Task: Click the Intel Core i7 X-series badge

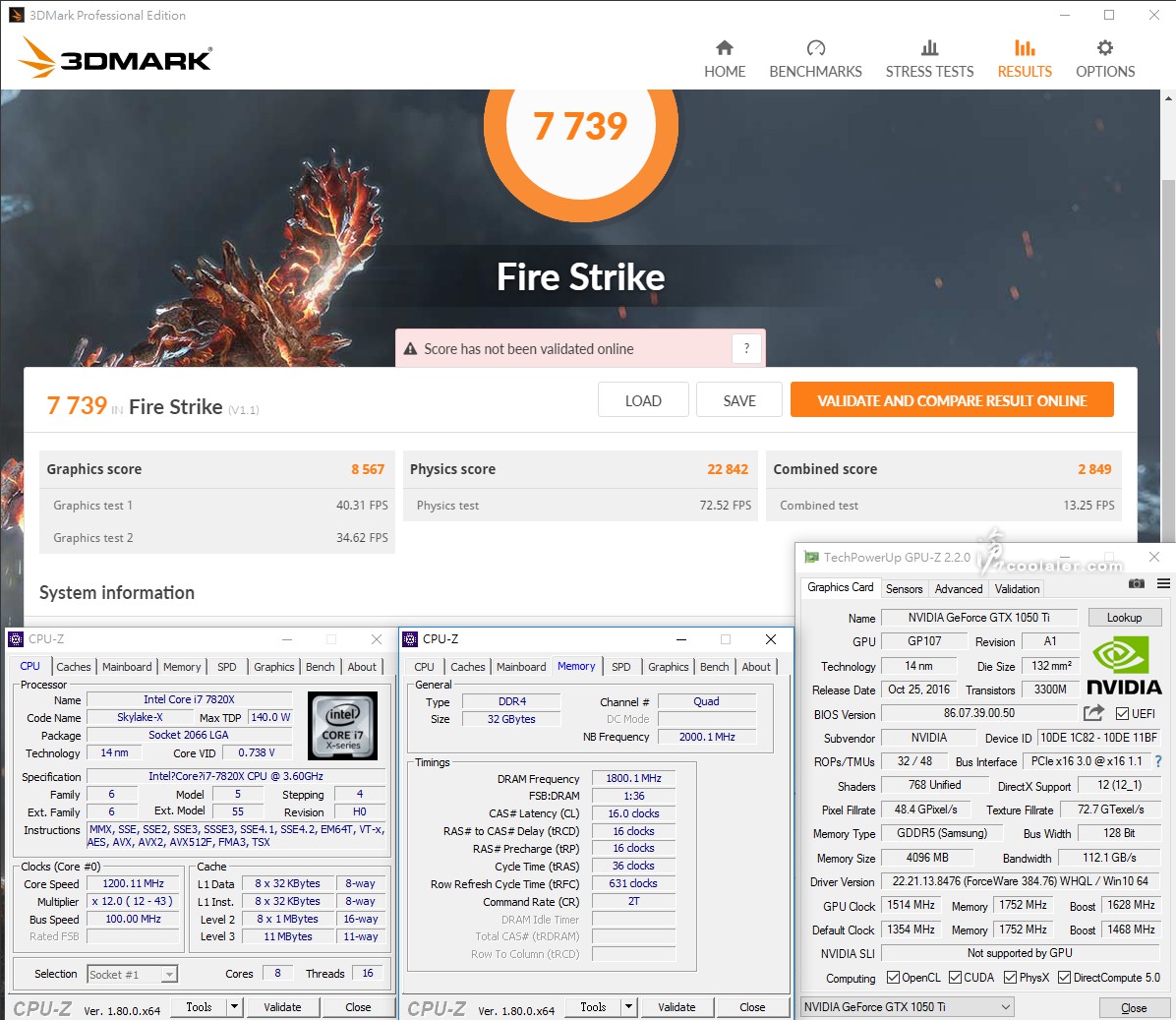Action: click(x=343, y=726)
